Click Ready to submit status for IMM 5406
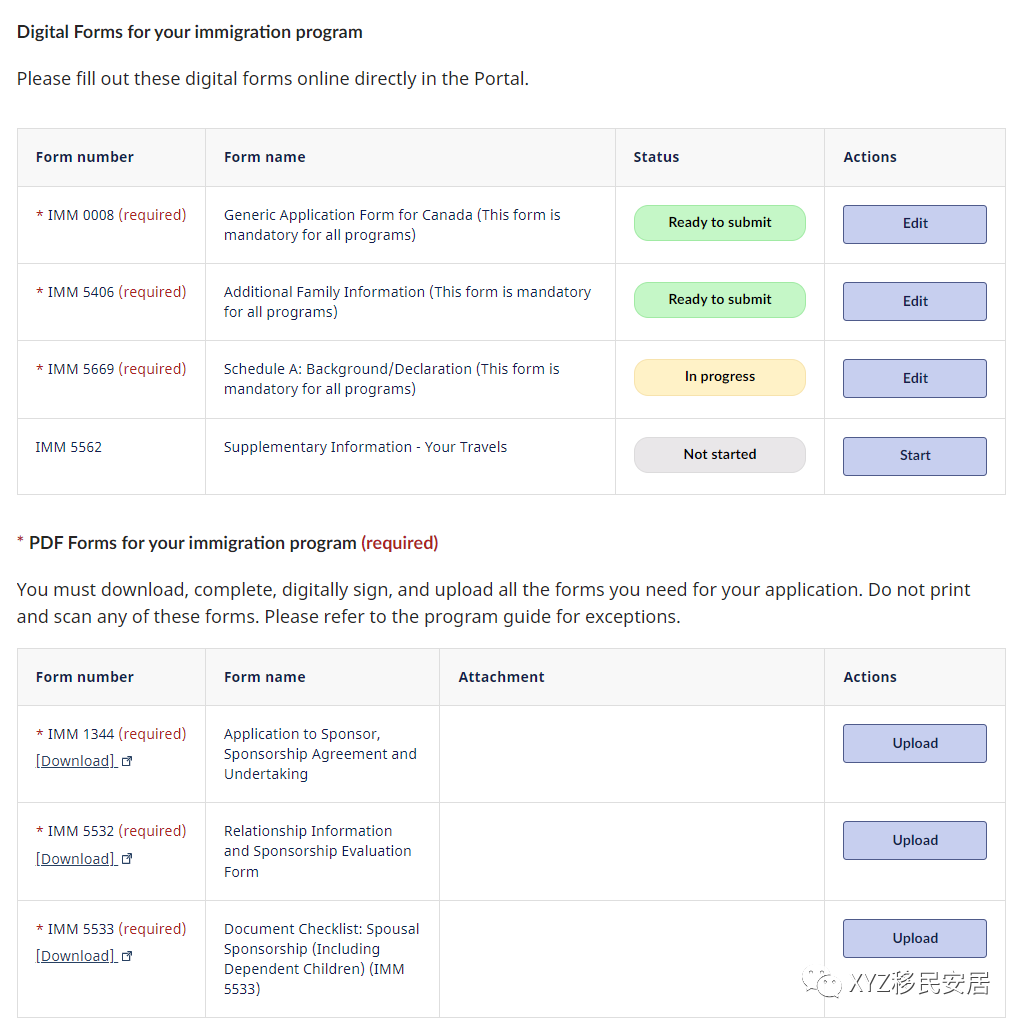 (719, 300)
